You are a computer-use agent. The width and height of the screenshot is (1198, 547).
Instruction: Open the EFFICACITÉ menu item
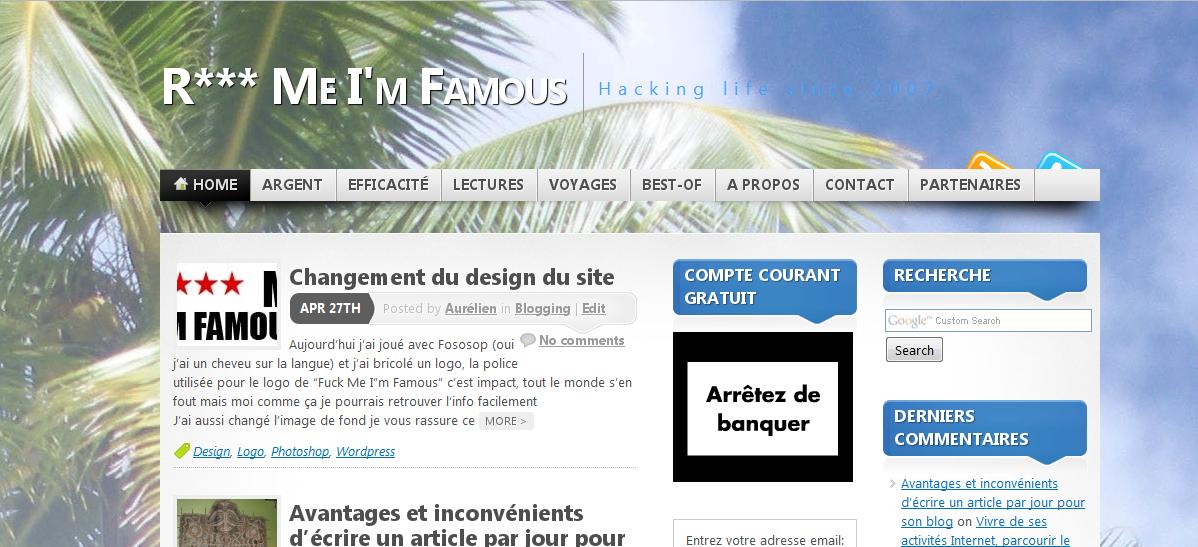[x=388, y=185]
